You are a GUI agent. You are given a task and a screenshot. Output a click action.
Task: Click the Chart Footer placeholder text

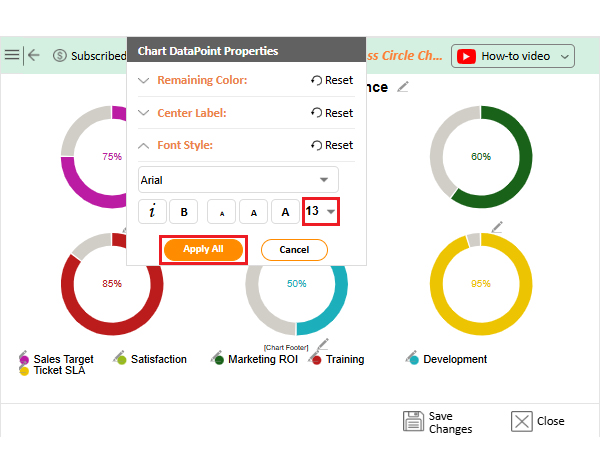click(283, 347)
